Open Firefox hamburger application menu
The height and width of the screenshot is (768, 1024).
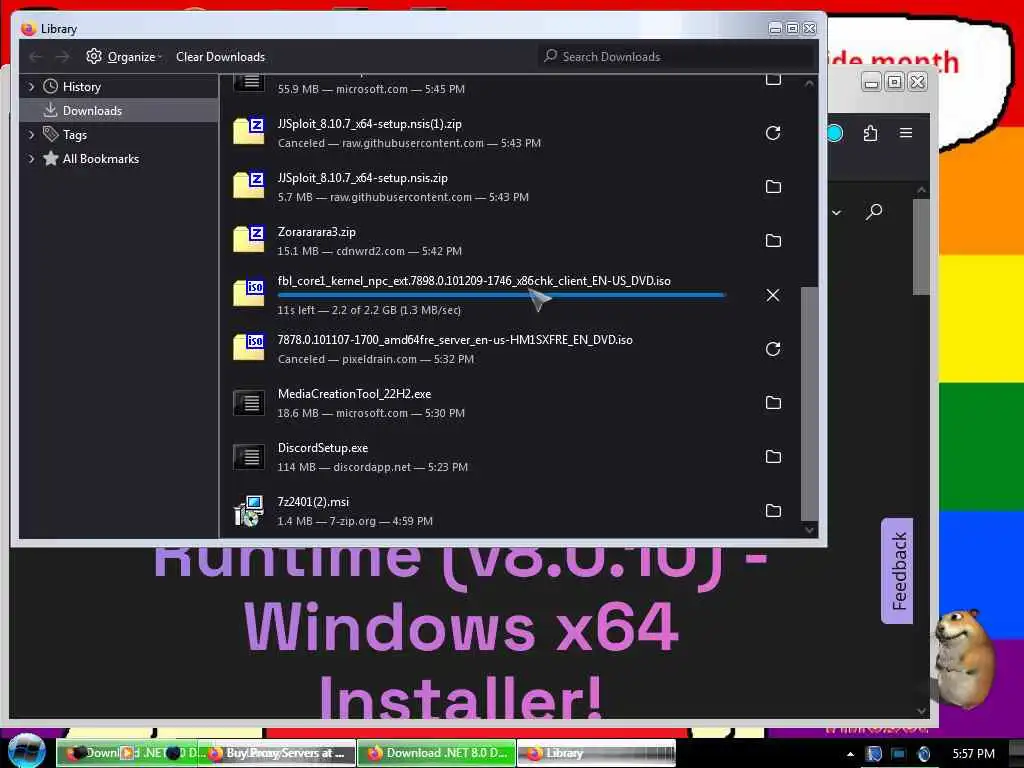pyautogui.click(x=906, y=133)
